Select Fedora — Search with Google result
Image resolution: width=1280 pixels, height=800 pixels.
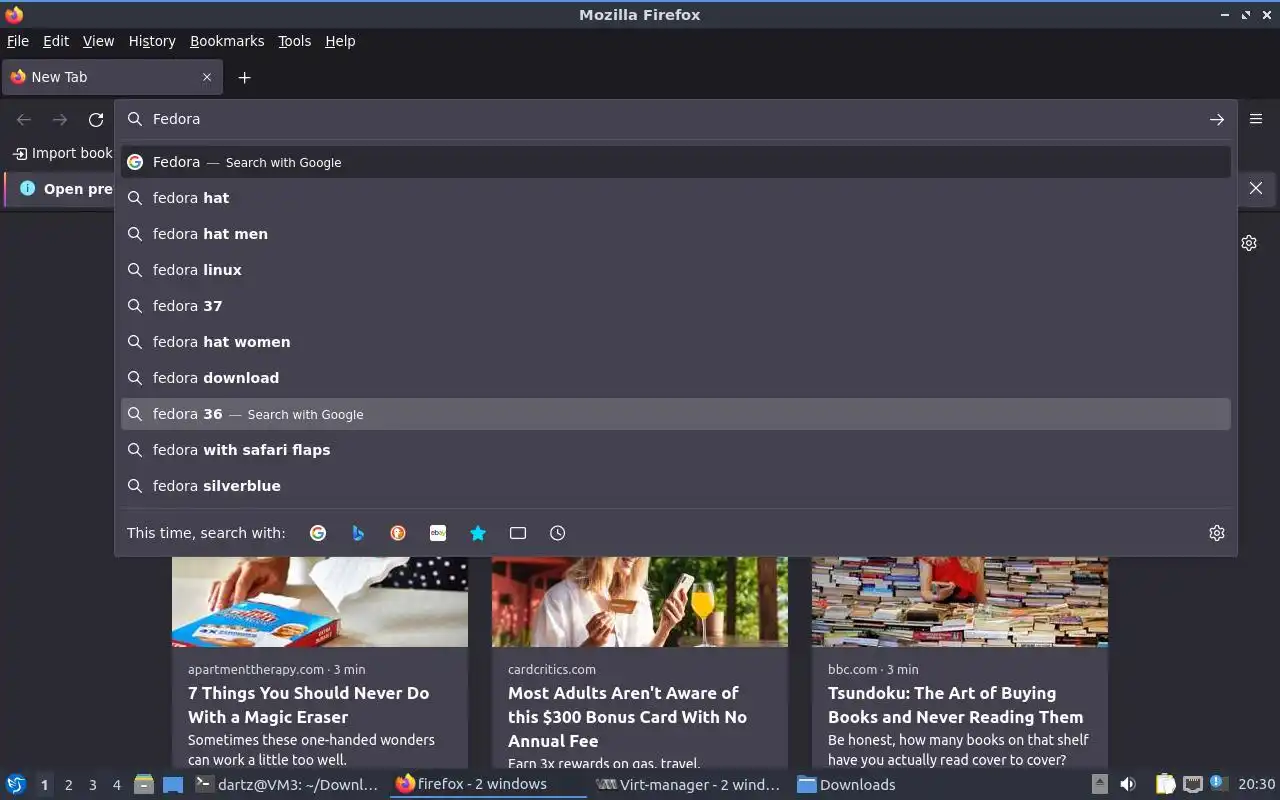[x=676, y=162]
